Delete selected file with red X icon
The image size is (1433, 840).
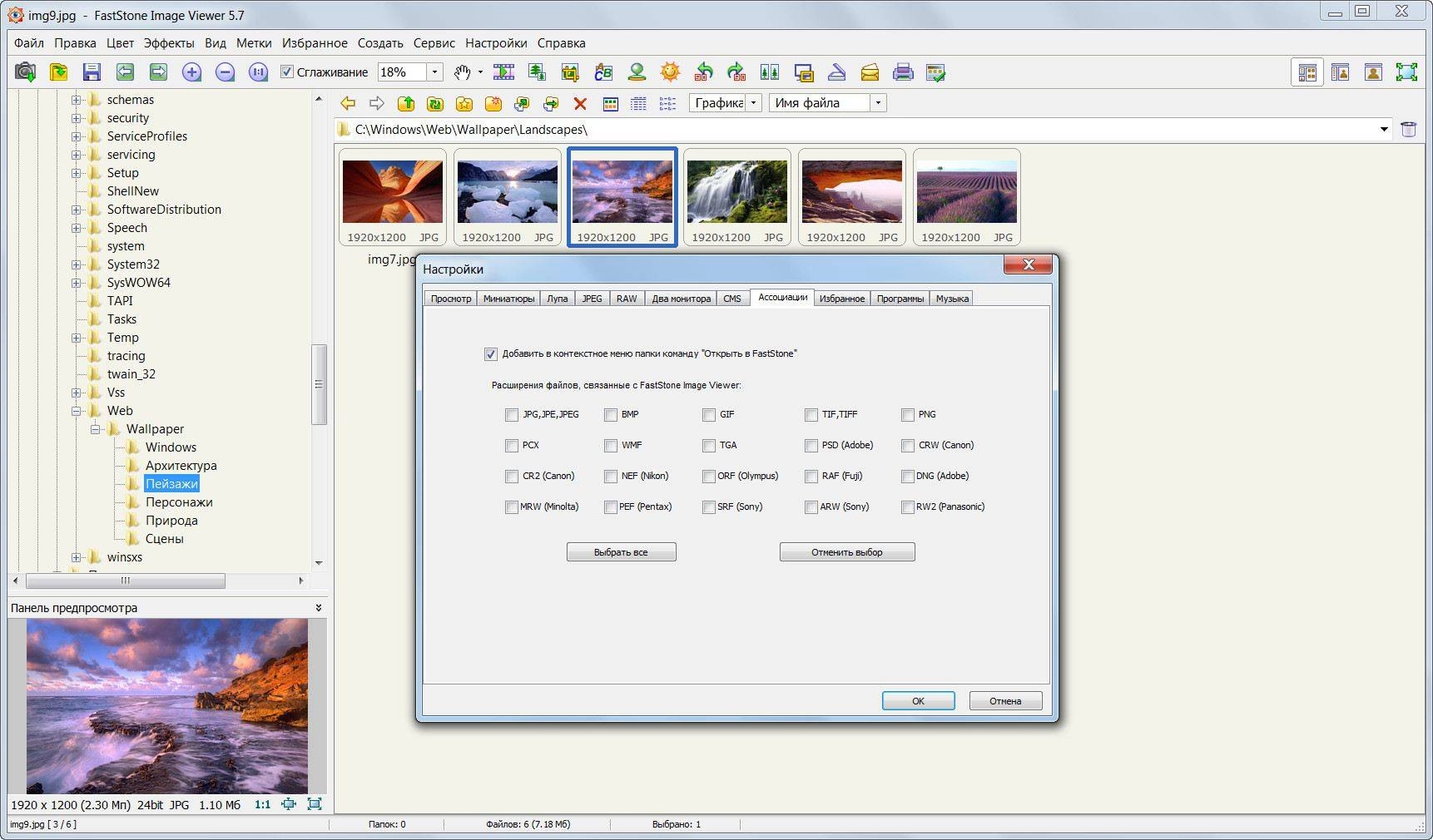pos(580,103)
